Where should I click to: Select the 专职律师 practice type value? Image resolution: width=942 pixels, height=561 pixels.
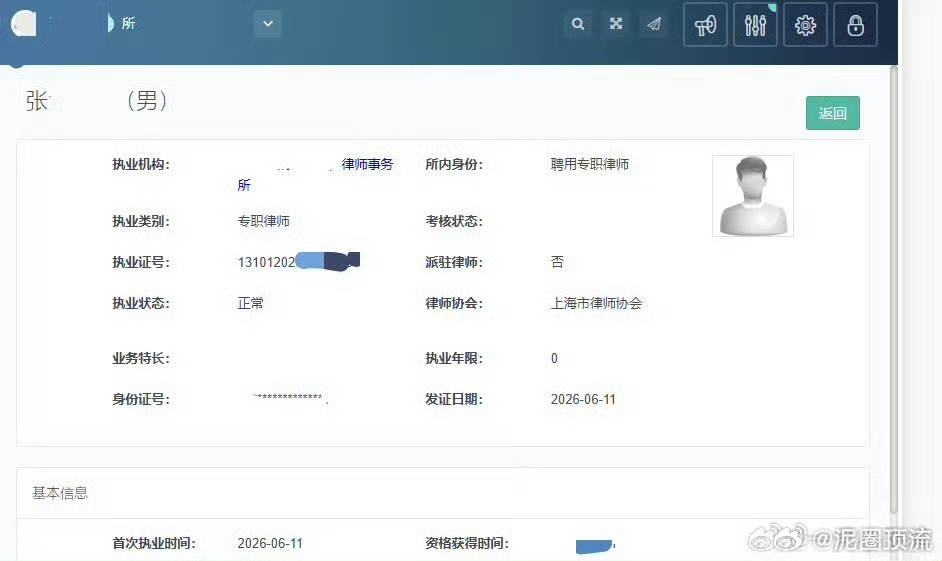[264, 221]
